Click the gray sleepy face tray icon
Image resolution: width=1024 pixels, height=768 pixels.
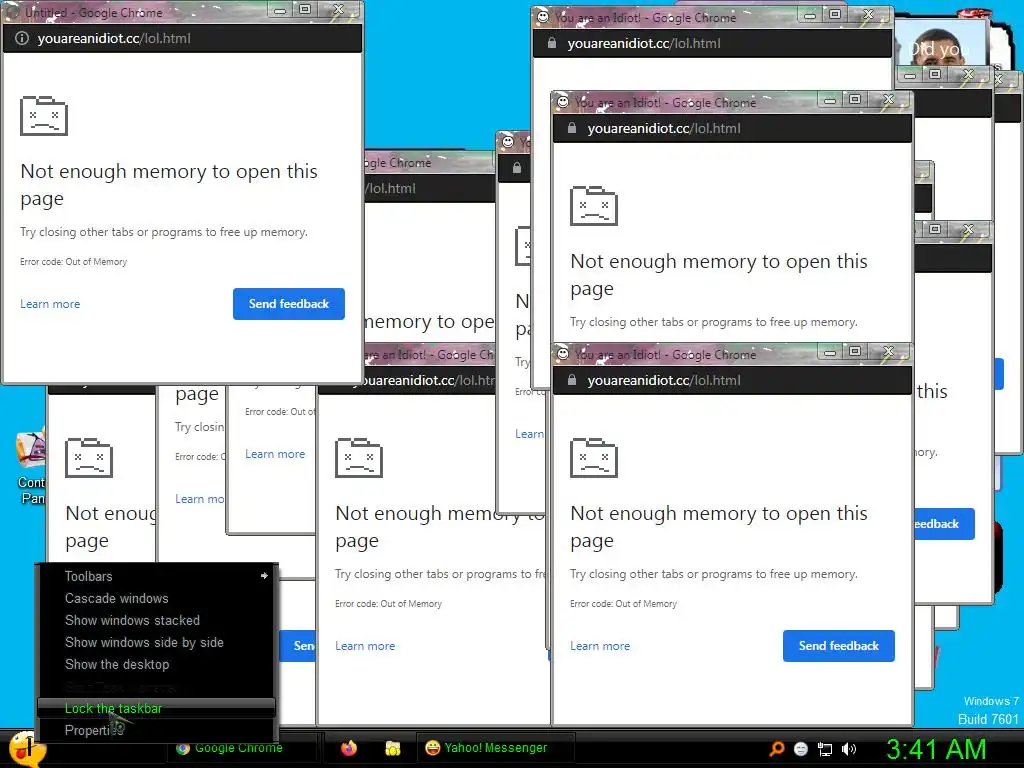tap(801, 749)
